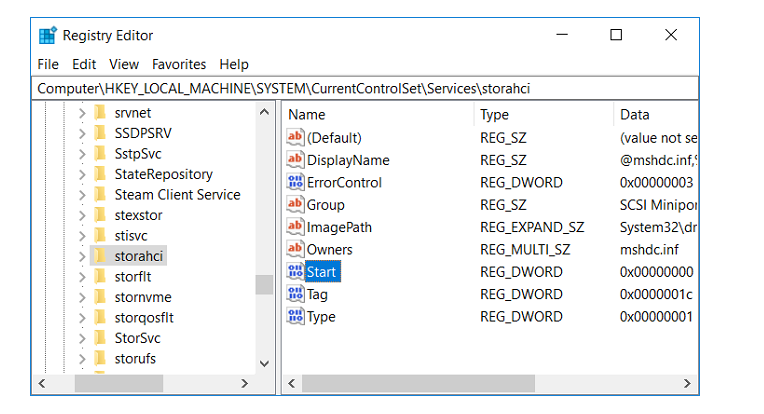Select the storufs key in tree

tap(135, 358)
